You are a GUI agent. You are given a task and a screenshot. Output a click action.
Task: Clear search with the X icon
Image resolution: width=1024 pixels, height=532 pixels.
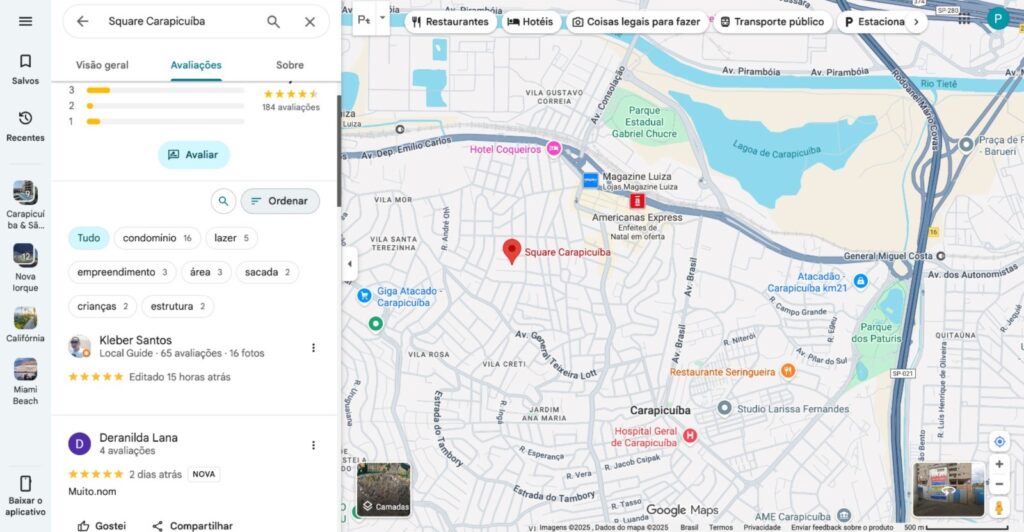pos(310,21)
